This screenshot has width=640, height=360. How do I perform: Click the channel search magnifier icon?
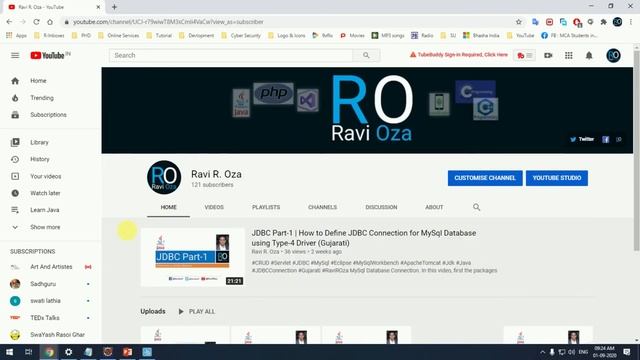pyautogui.click(x=476, y=207)
